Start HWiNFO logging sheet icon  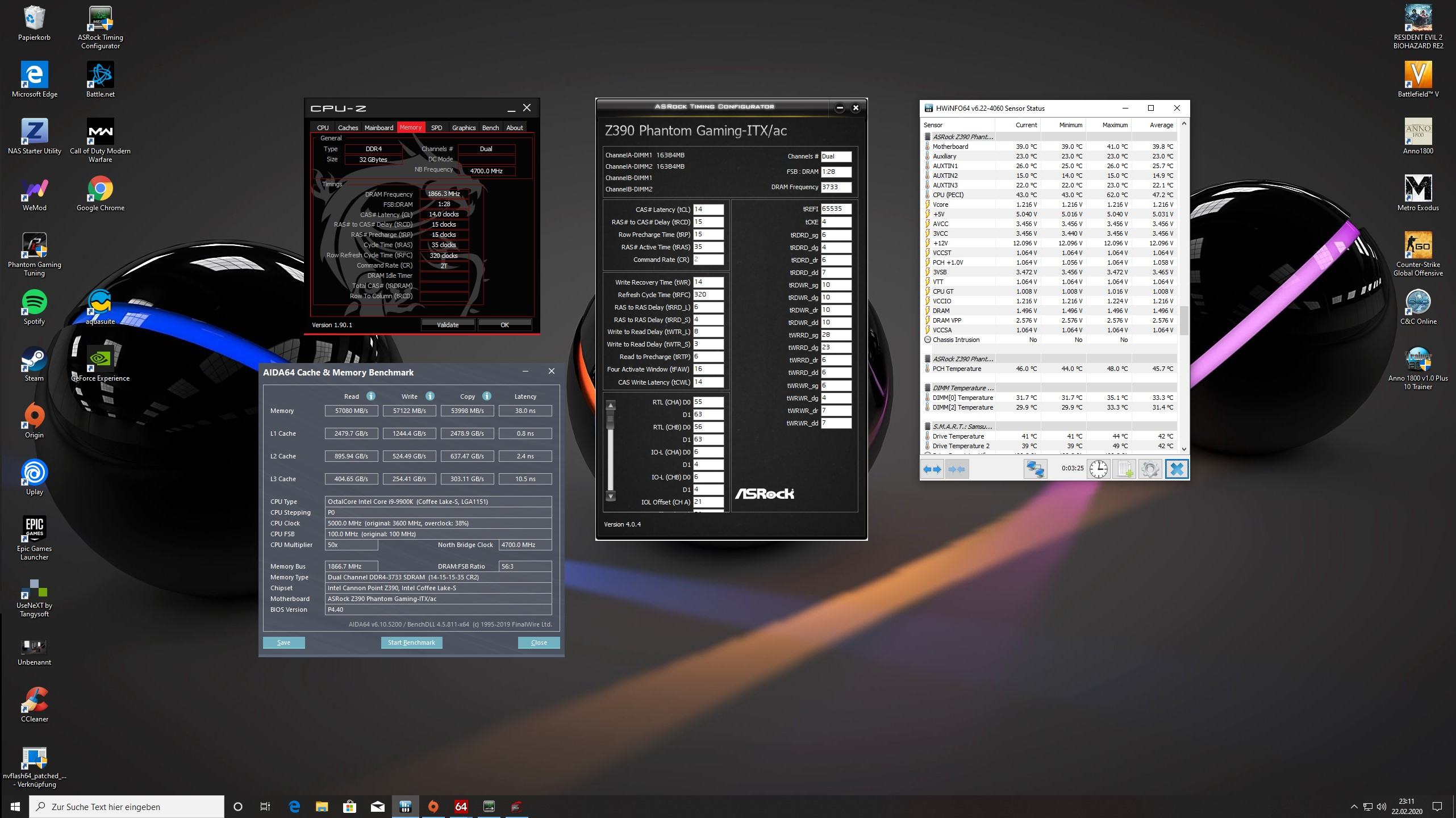1124,469
